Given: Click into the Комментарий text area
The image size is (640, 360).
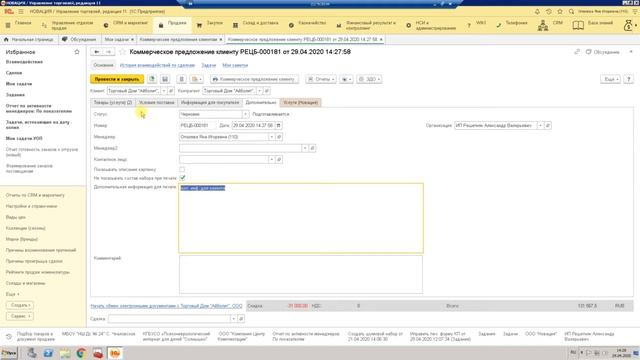Looking at the screenshot, I should 301,274.
